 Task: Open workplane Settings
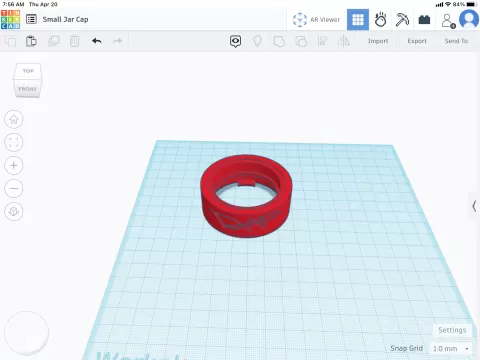pyautogui.click(x=452, y=330)
